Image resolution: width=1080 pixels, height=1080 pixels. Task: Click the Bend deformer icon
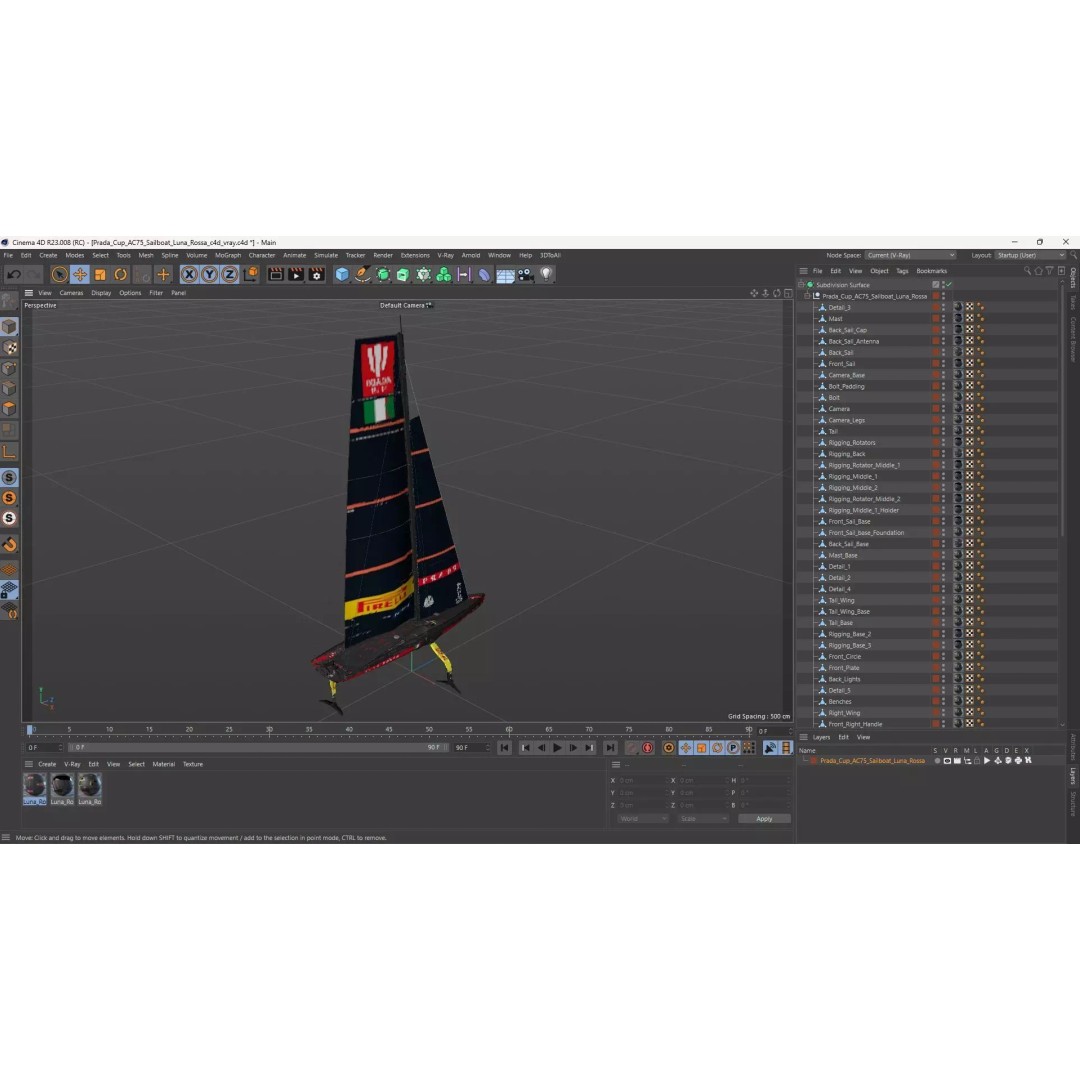[x=484, y=275]
